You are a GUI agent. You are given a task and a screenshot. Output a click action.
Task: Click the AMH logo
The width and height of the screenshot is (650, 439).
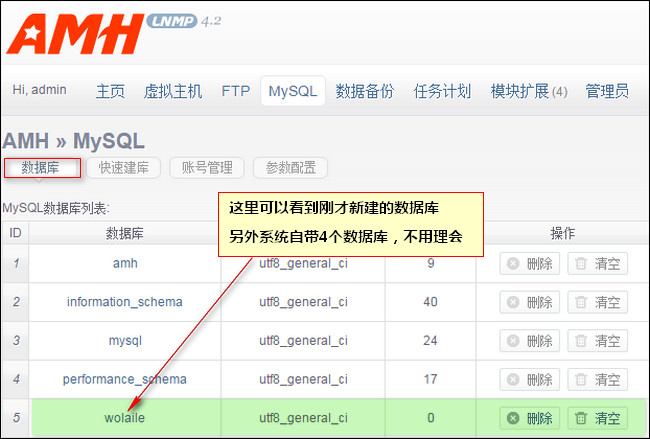pyautogui.click(x=75, y=34)
